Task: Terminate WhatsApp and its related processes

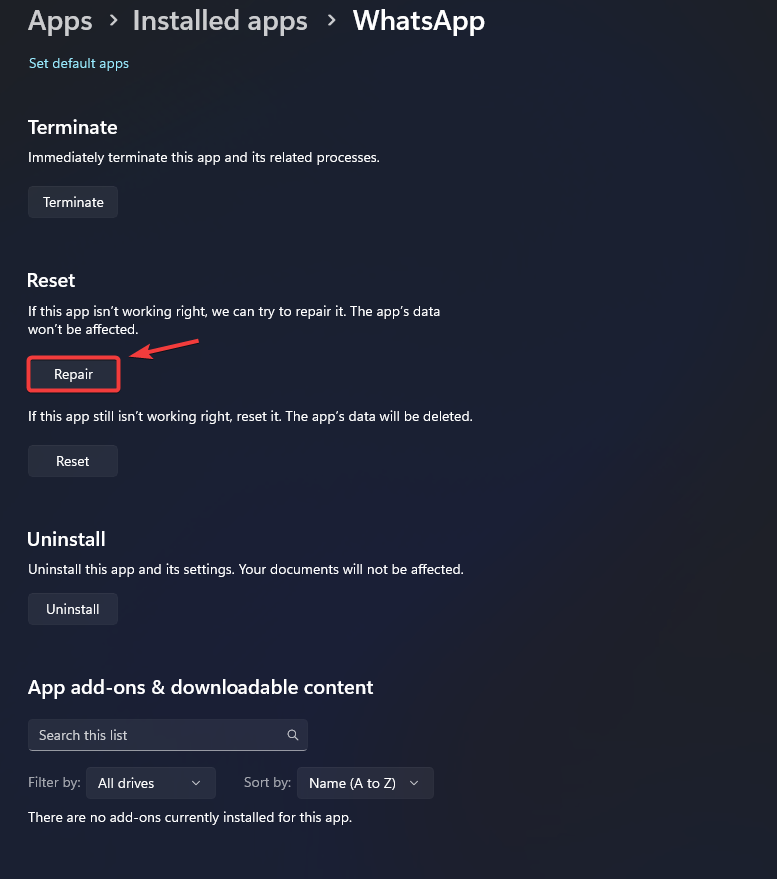Action: (x=72, y=201)
